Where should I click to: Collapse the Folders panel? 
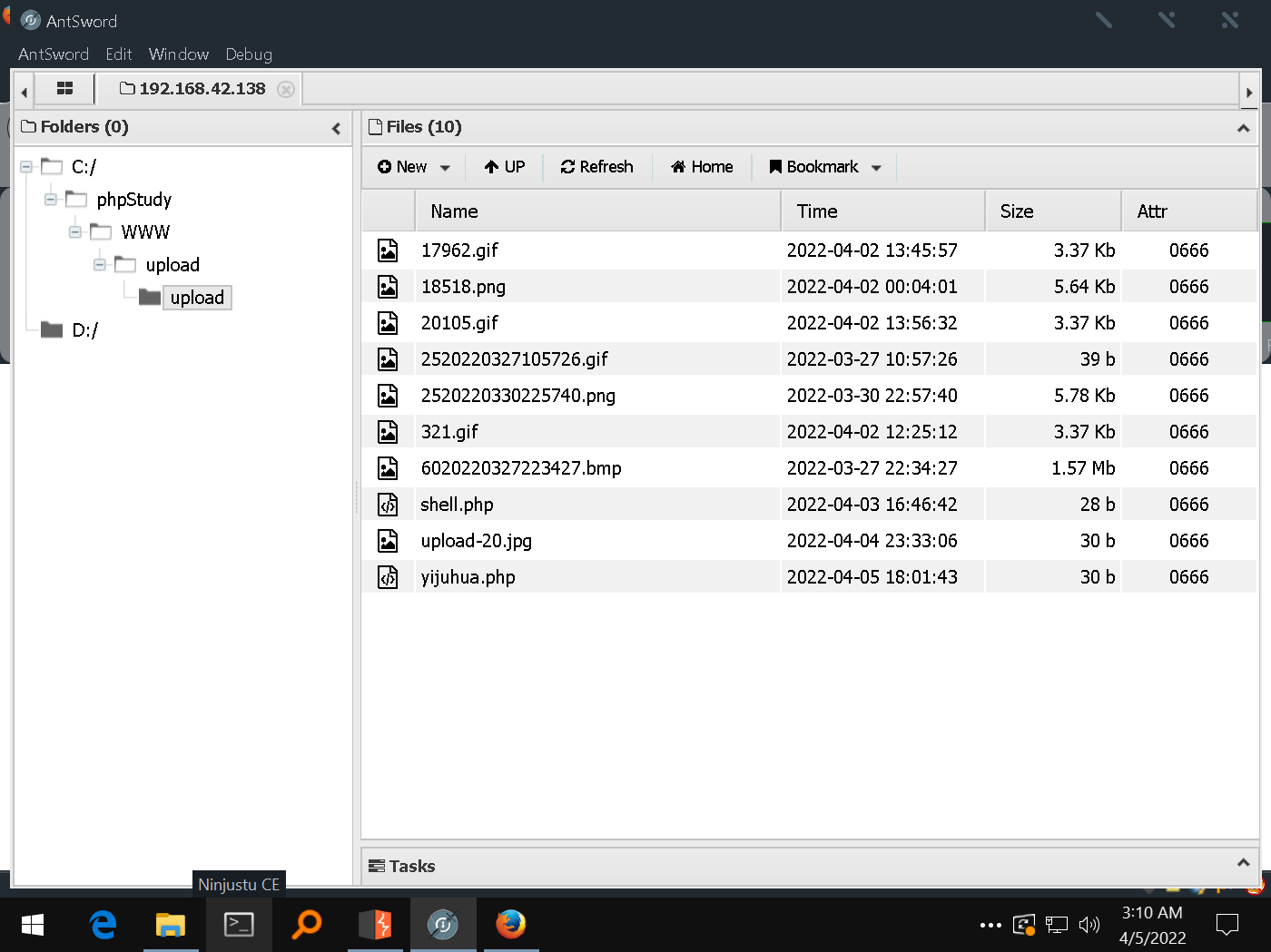coord(336,128)
